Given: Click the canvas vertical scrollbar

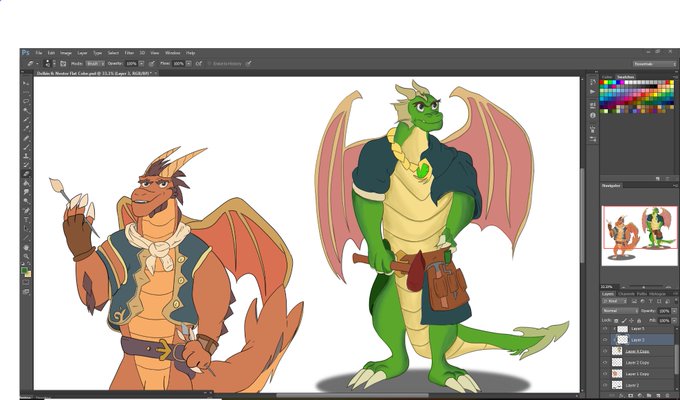Looking at the screenshot, I should [x=582, y=215].
